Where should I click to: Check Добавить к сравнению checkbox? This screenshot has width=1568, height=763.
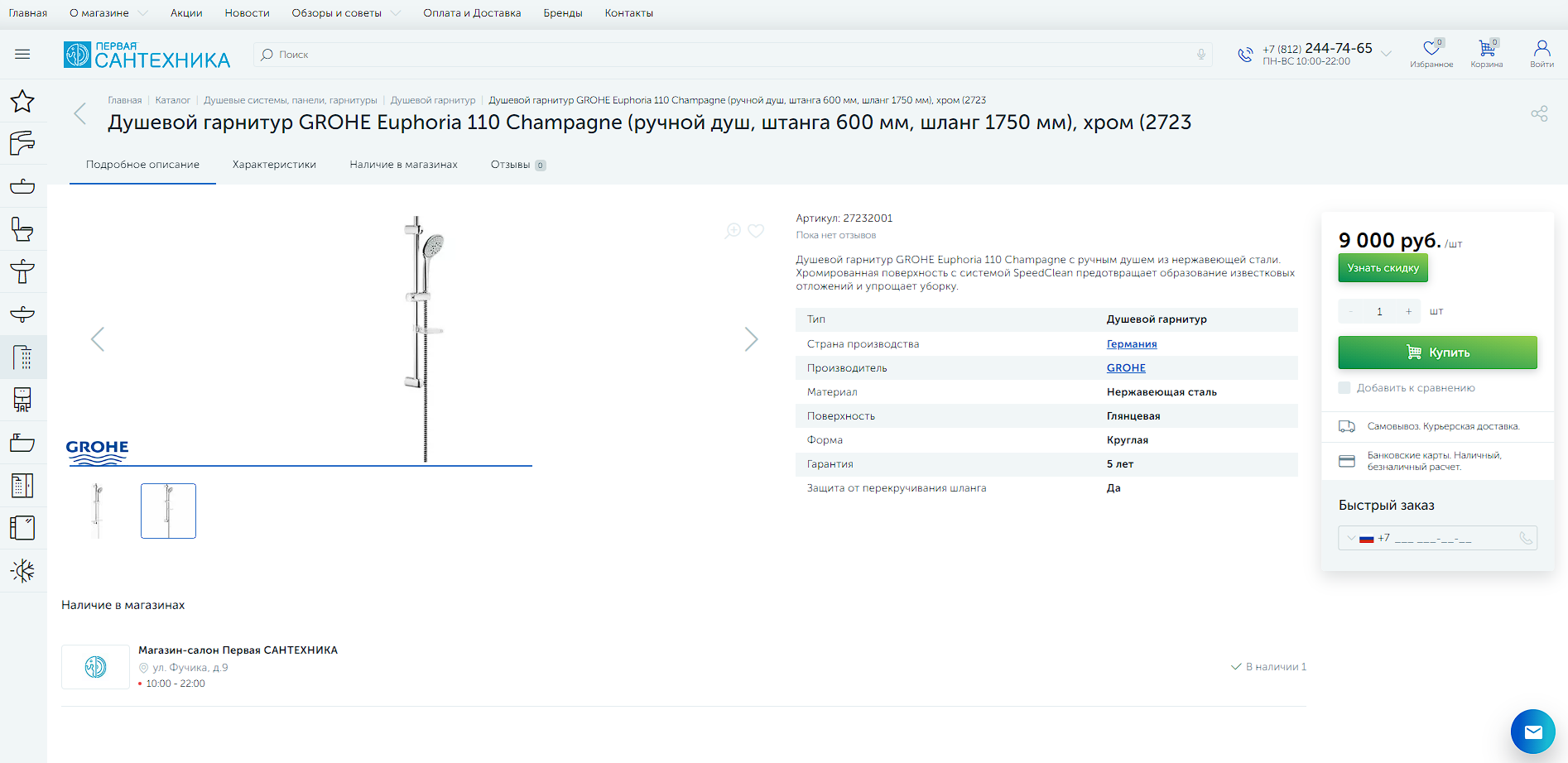pos(1344,387)
